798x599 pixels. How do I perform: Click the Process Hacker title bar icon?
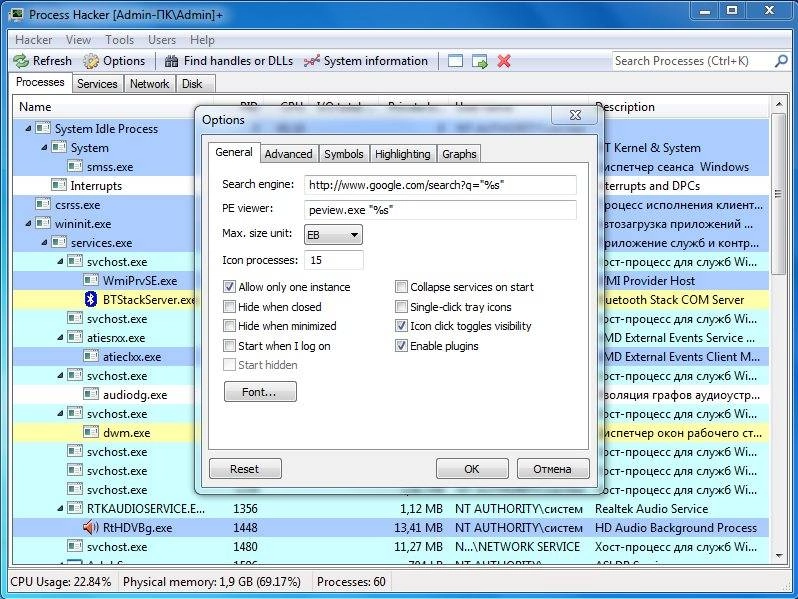(x=16, y=14)
